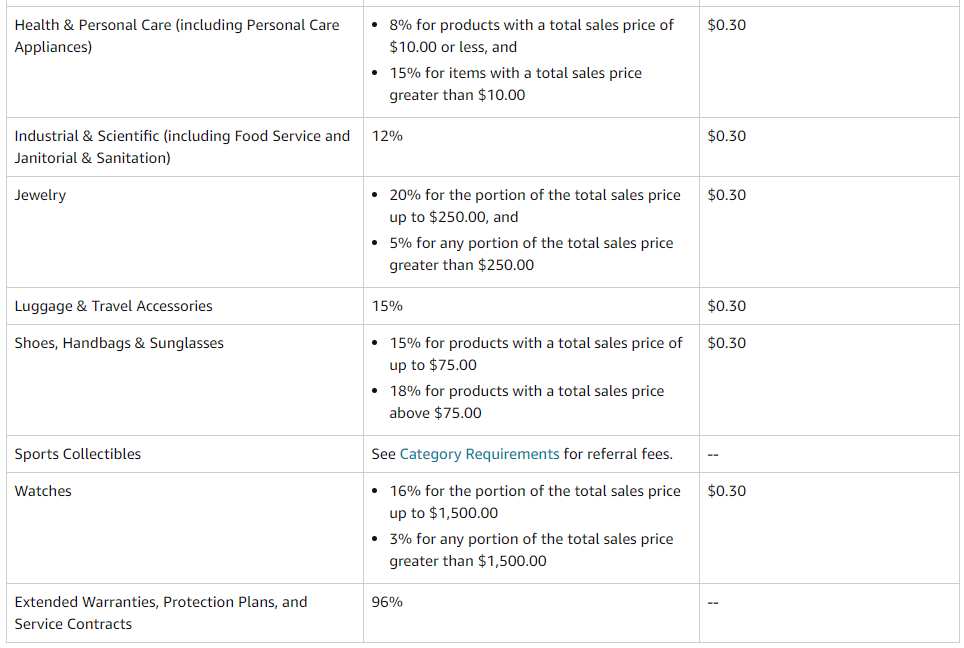This screenshot has width=964, height=648.
Task: Click the 18% bullet for above $75.00
Action: (526, 402)
